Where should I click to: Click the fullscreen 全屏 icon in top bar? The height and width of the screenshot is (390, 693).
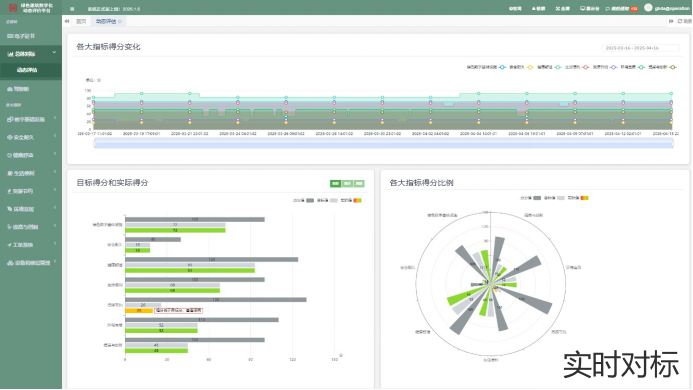pos(558,8)
